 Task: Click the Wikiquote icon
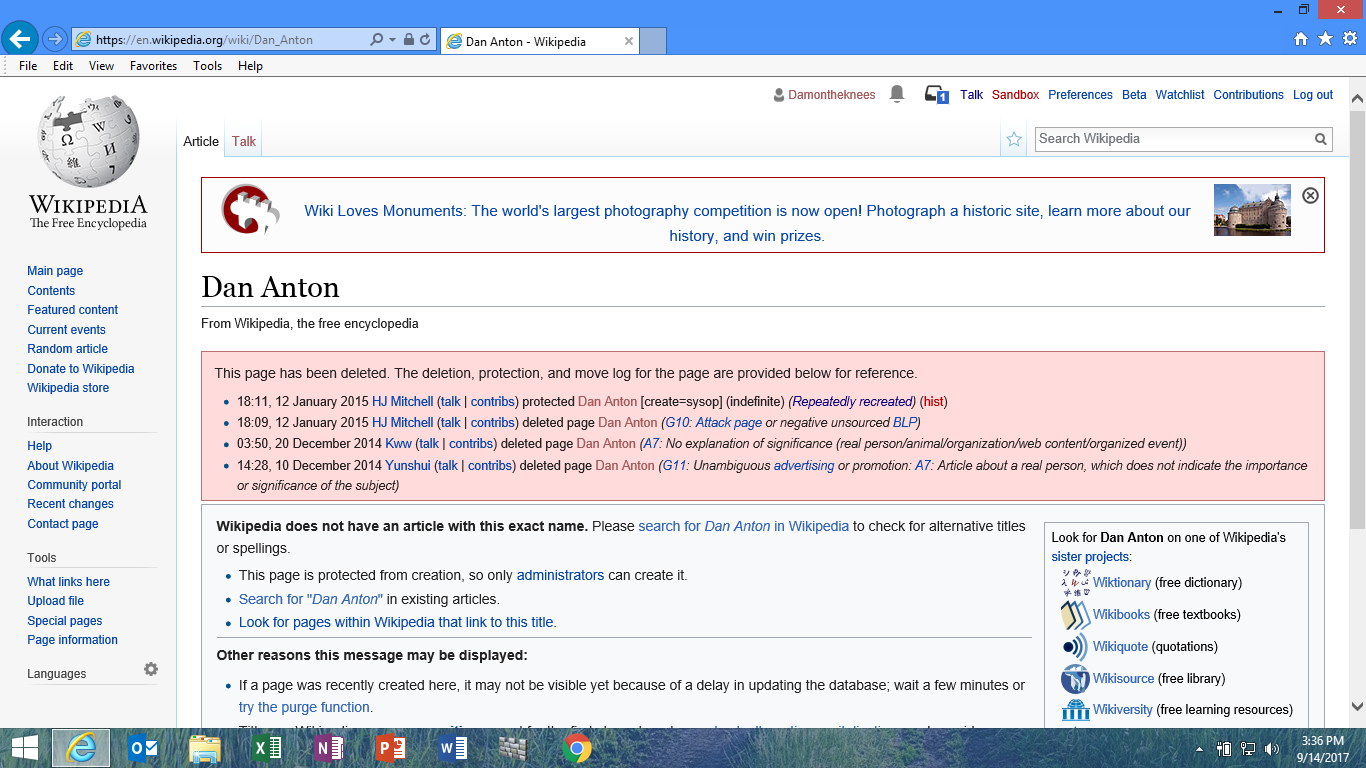pos(1075,646)
